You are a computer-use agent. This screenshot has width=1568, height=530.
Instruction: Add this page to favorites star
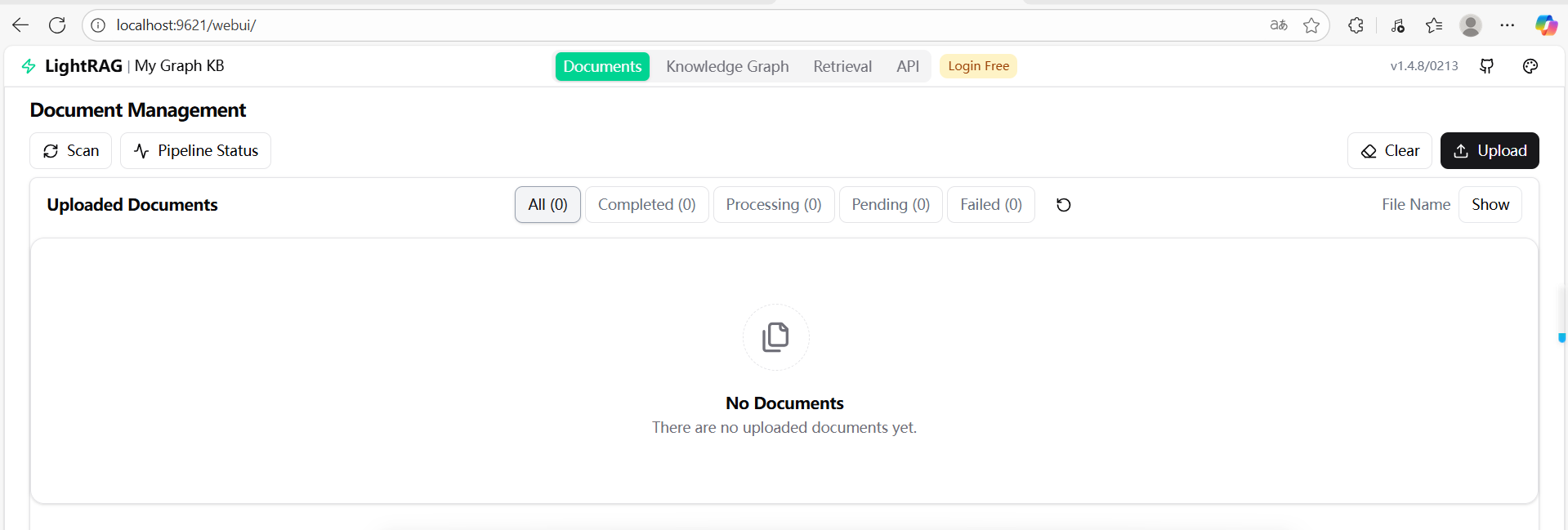click(1311, 25)
